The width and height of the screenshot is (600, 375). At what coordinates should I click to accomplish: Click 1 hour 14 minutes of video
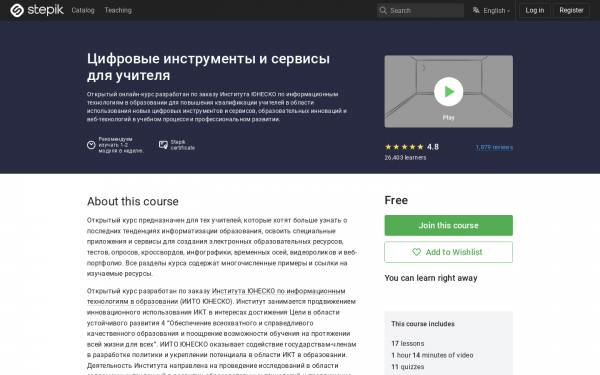click(x=432, y=355)
